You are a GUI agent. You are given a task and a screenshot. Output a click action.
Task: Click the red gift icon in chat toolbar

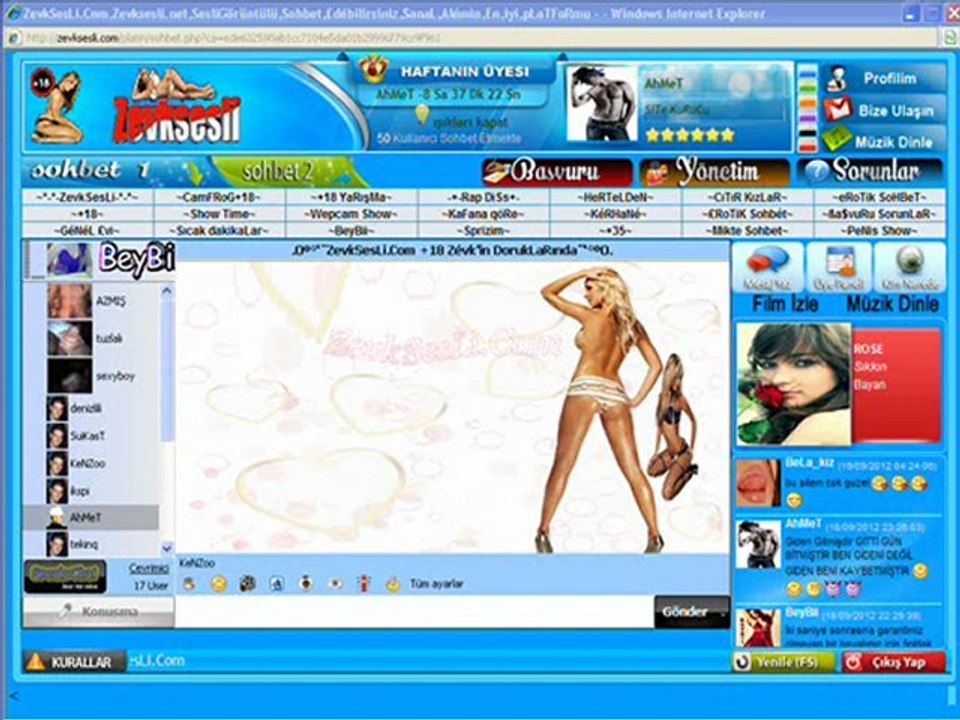(364, 583)
